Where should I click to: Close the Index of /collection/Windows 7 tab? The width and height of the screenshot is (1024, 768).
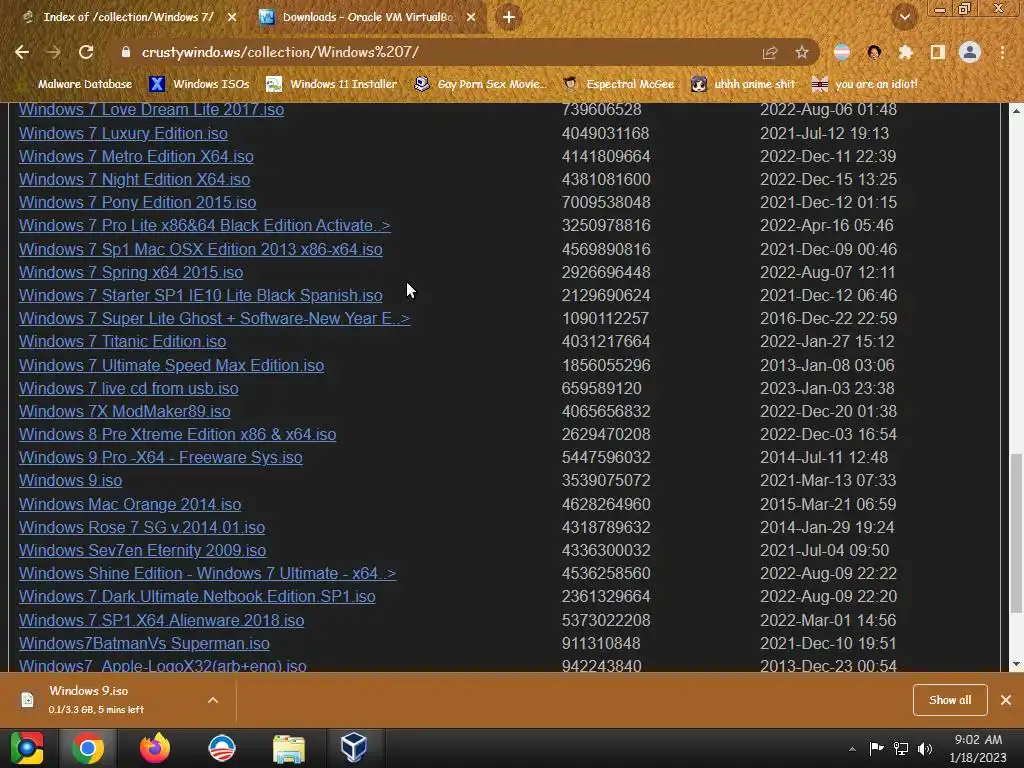232,17
